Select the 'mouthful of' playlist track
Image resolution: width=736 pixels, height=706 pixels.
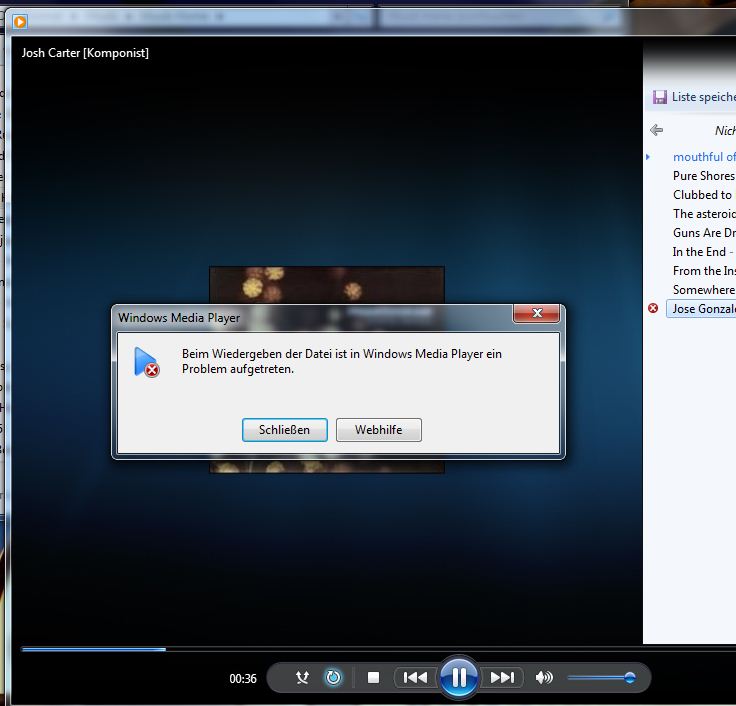click(x=704, y=157)
